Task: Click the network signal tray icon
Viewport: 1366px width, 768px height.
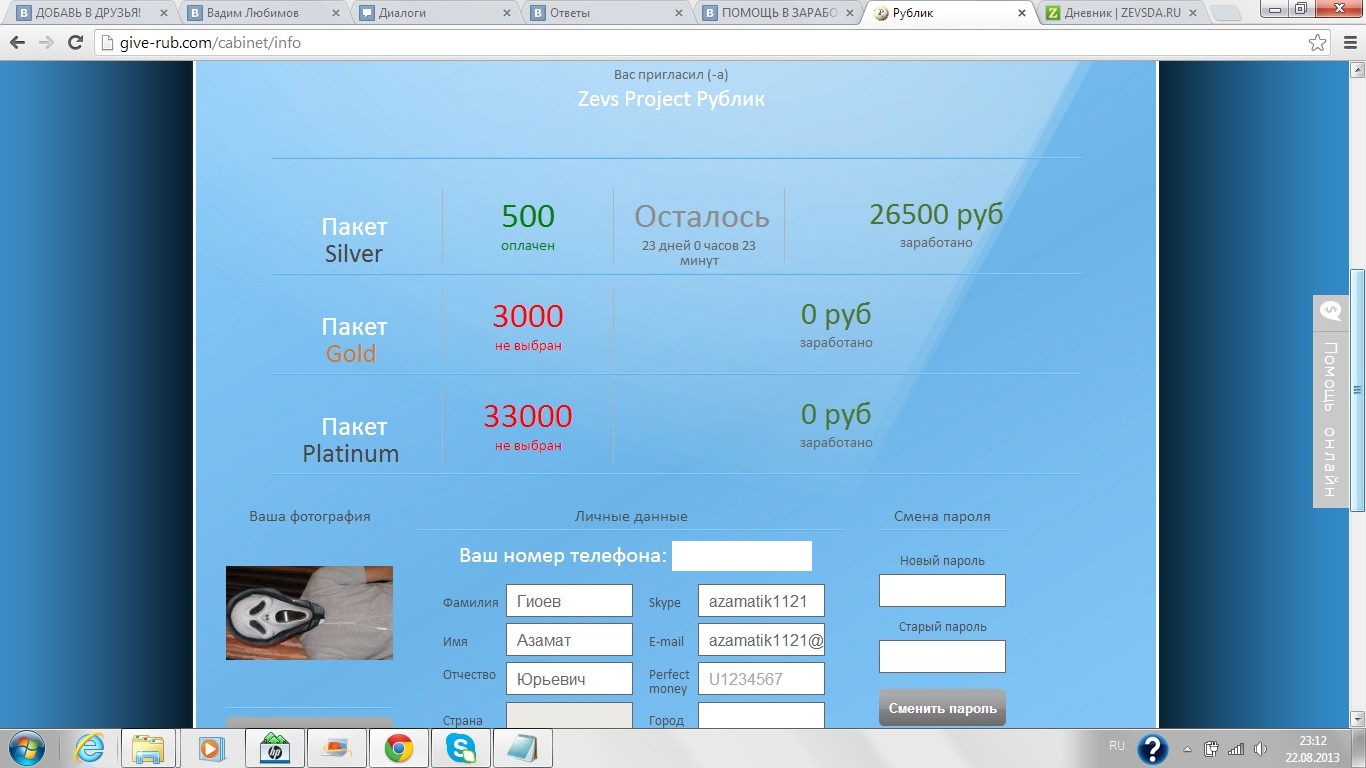Action: 1236,748
